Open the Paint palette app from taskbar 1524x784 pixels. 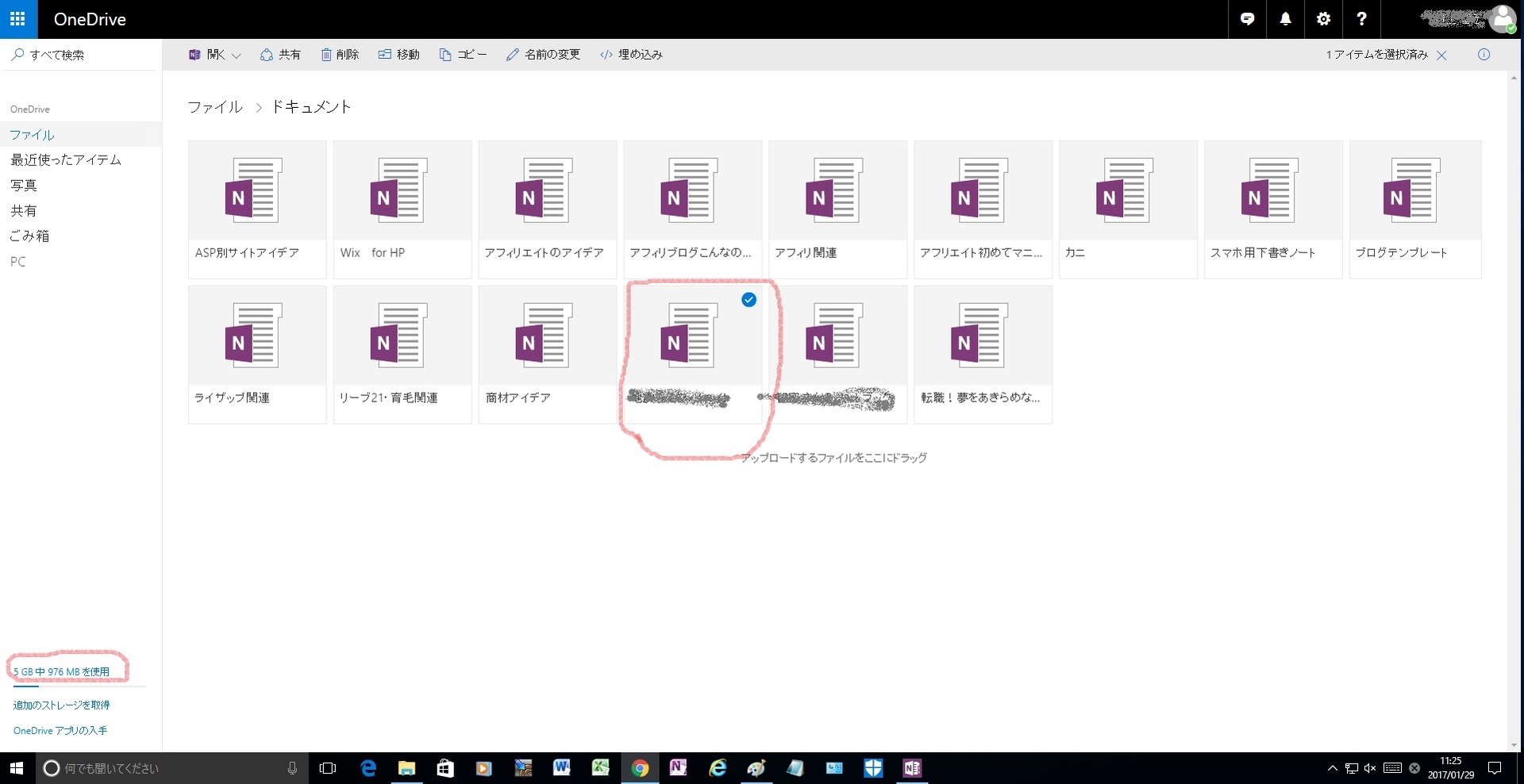click(756, 768)
